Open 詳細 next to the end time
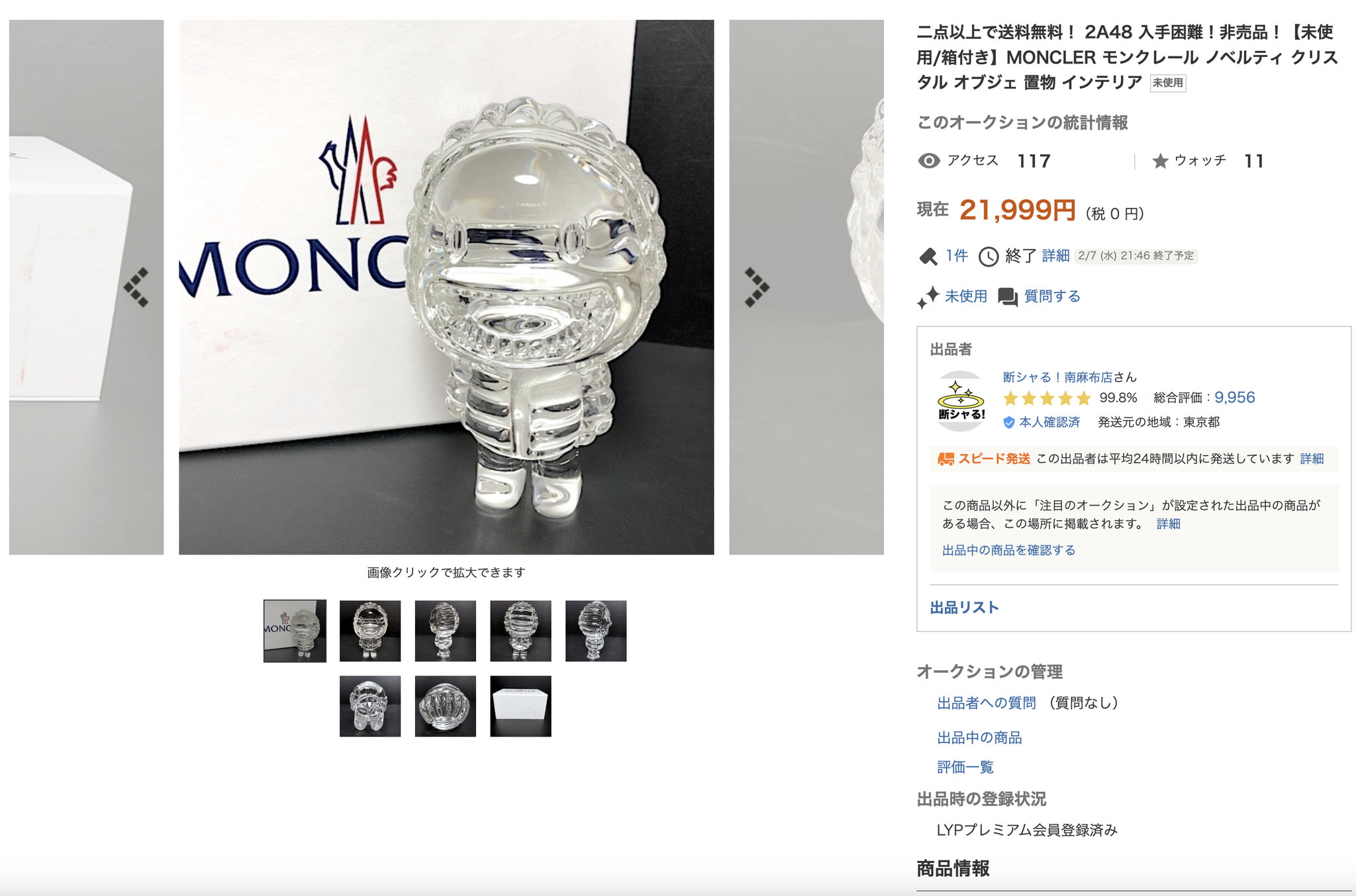The height and width of the screenshot is (896, 1356). tap(1055, 255)
